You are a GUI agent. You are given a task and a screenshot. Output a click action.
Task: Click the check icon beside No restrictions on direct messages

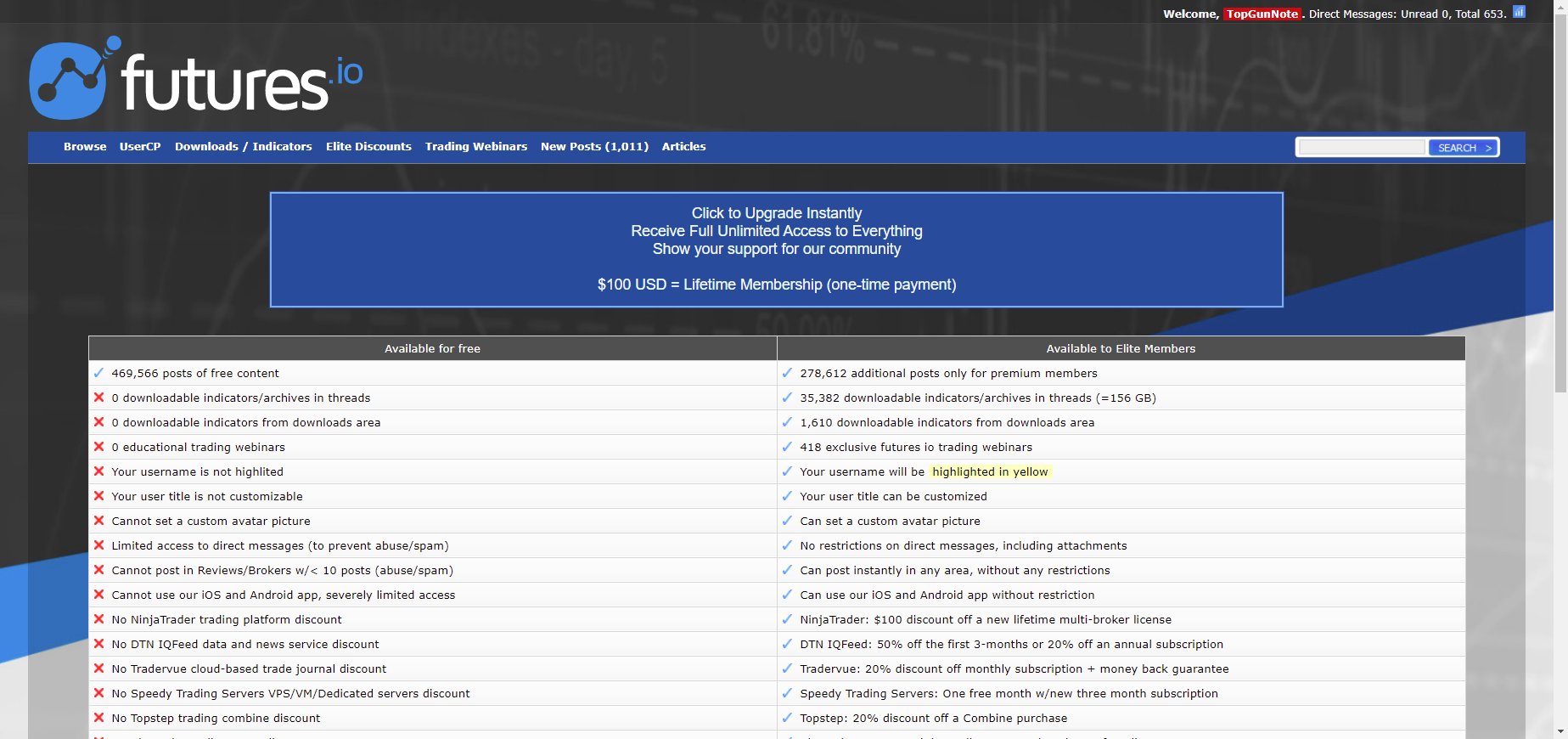(x=787, y=545)
